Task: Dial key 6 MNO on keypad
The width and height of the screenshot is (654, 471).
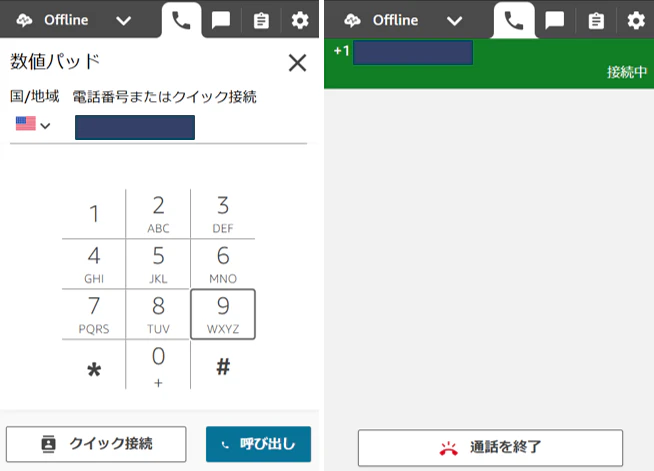Action: pos(223,264)
